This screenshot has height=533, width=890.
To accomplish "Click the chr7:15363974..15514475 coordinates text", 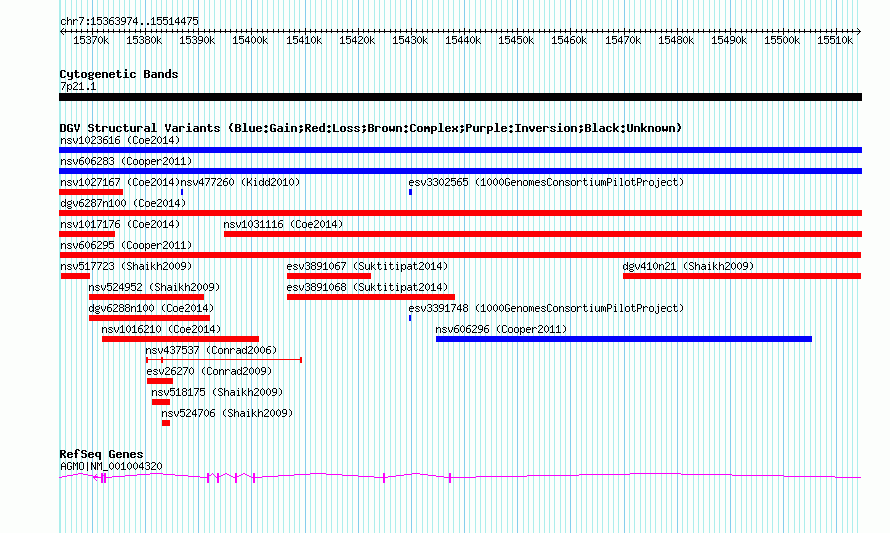I will point(129,22).
